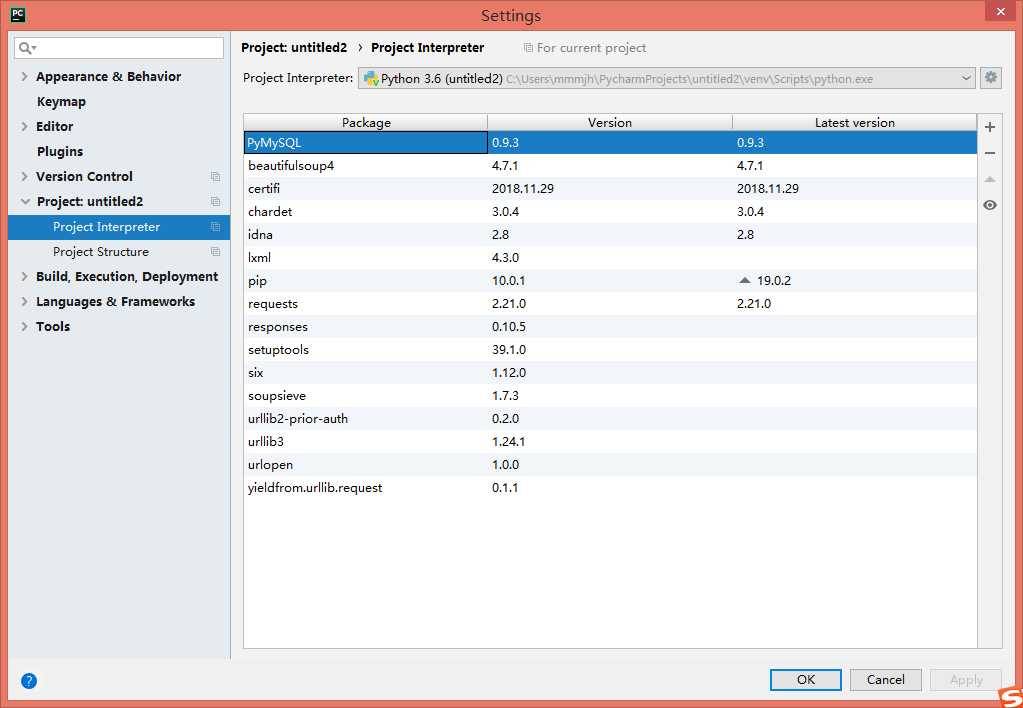
Task: Select the idna package row
Action: (610, 234)
